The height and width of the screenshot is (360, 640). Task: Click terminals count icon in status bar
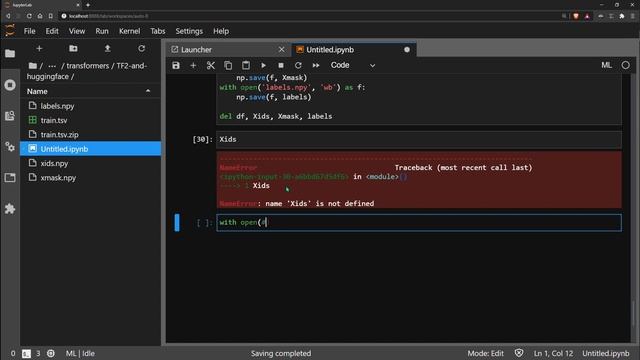tap(26, 353)
